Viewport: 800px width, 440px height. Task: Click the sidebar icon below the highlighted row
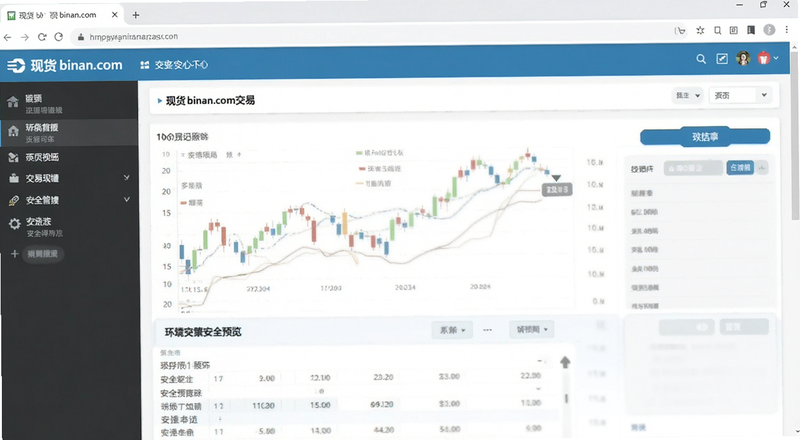pyautogui.click(x=13, y=157)
